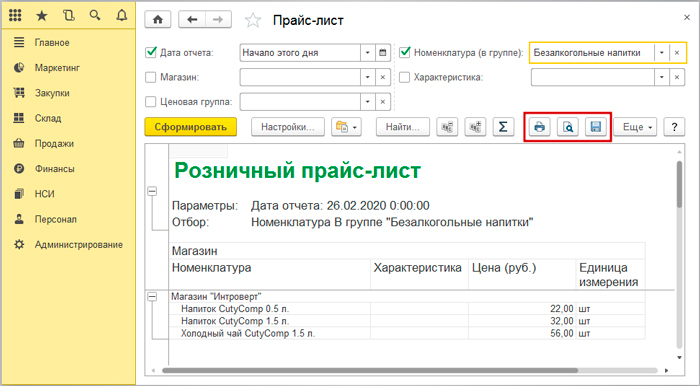Open Ценовая группа dropdown arrow

tap(367, 102)
